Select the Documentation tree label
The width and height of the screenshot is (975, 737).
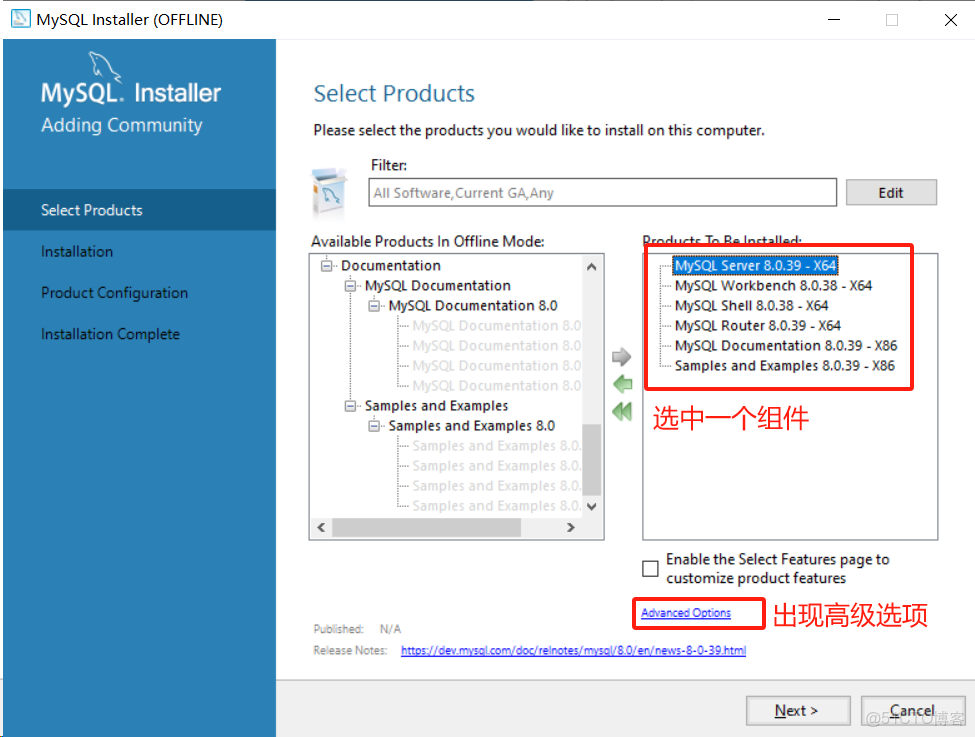coord(390,266)
